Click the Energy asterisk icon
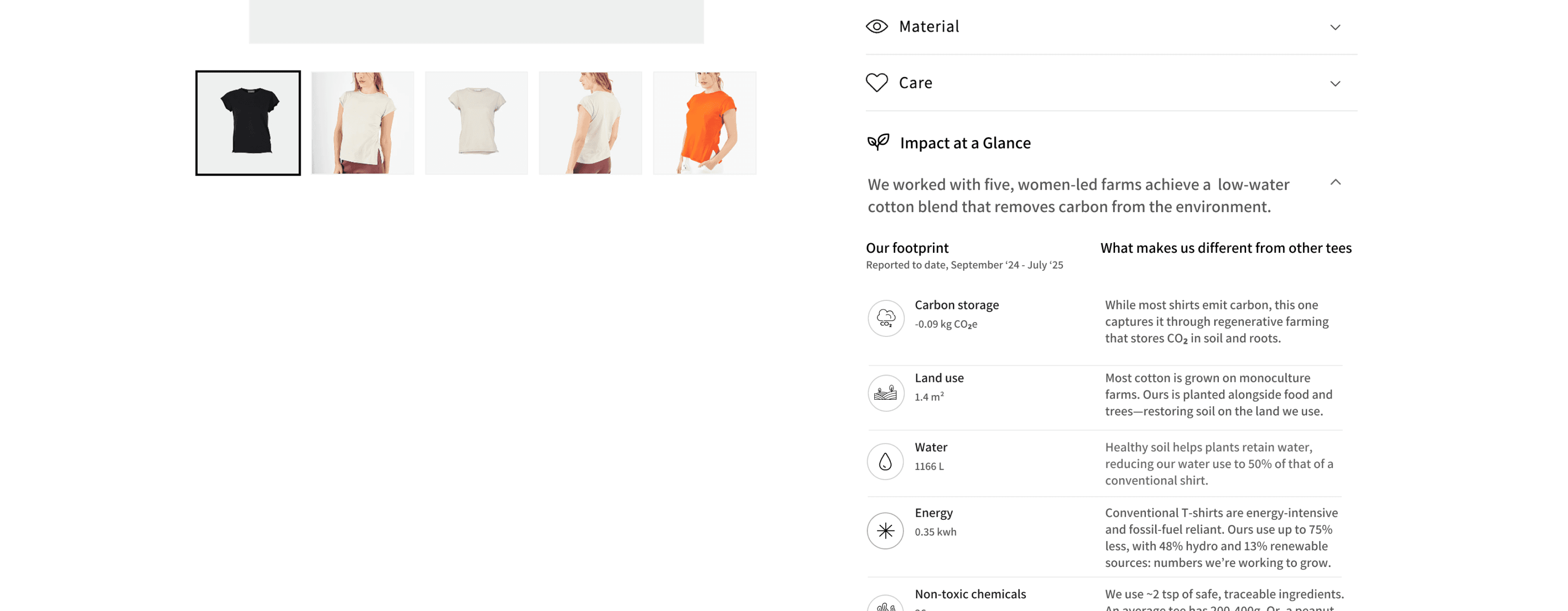The width and height of the screenshot is (1568, 611). click(x=885, y=531)
